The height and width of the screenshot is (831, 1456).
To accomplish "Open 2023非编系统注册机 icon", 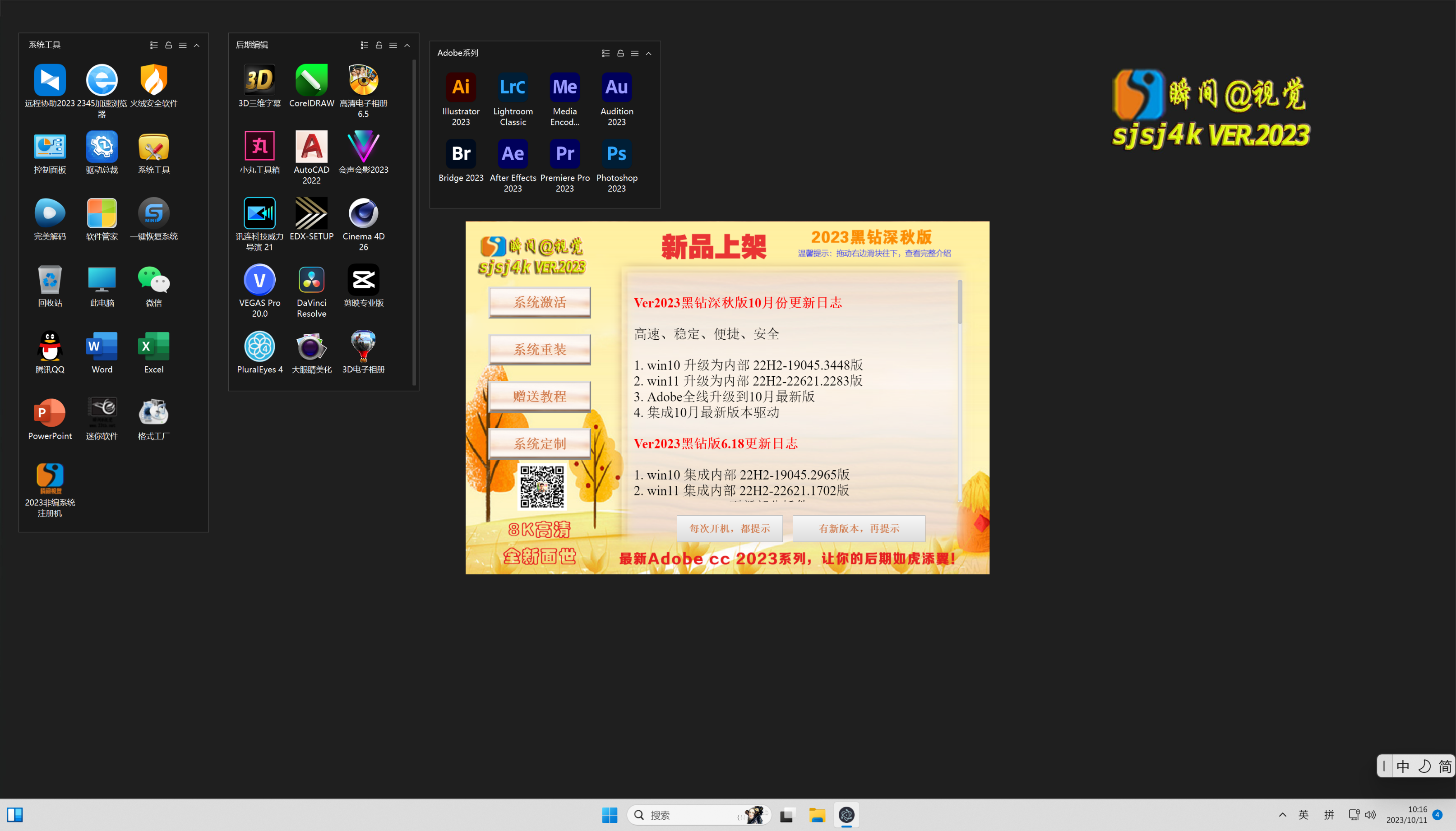I will (50, 489).
